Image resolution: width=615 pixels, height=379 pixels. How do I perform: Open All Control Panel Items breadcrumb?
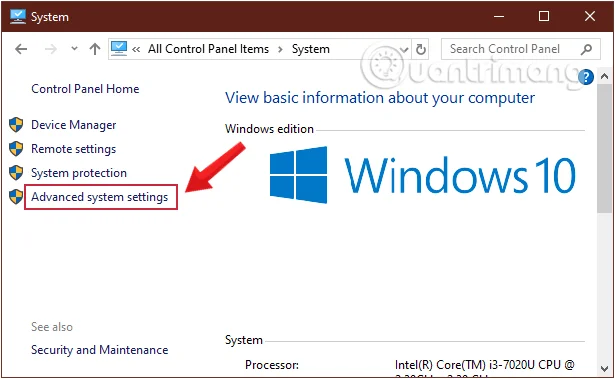208,49
